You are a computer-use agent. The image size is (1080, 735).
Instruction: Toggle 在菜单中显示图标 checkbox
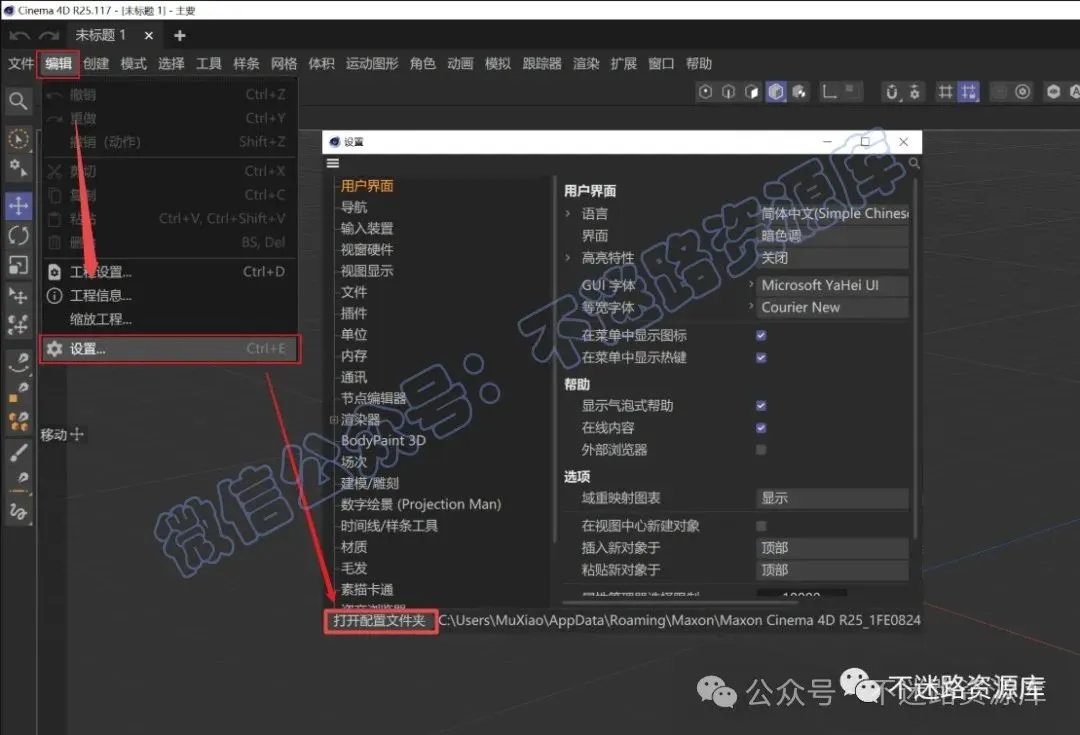761,335
